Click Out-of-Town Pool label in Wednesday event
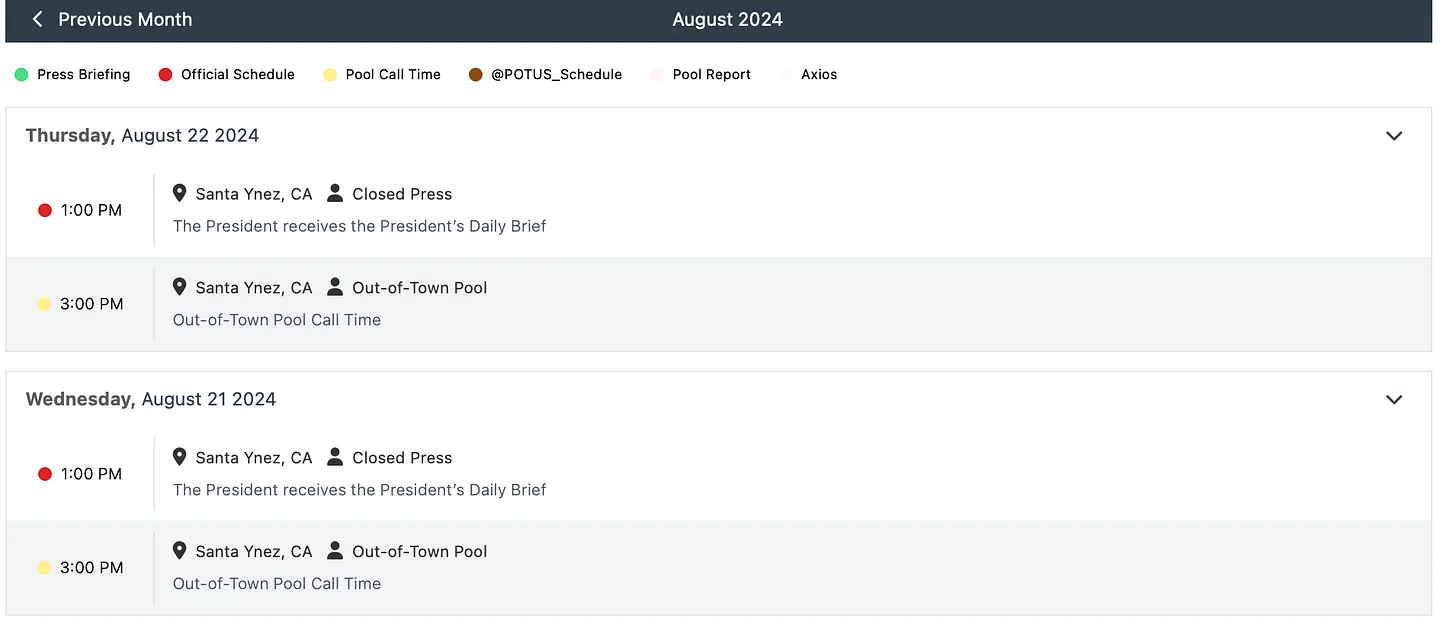Image resolution: width=1456 pixels, height=634 pixels. [420, 552]
